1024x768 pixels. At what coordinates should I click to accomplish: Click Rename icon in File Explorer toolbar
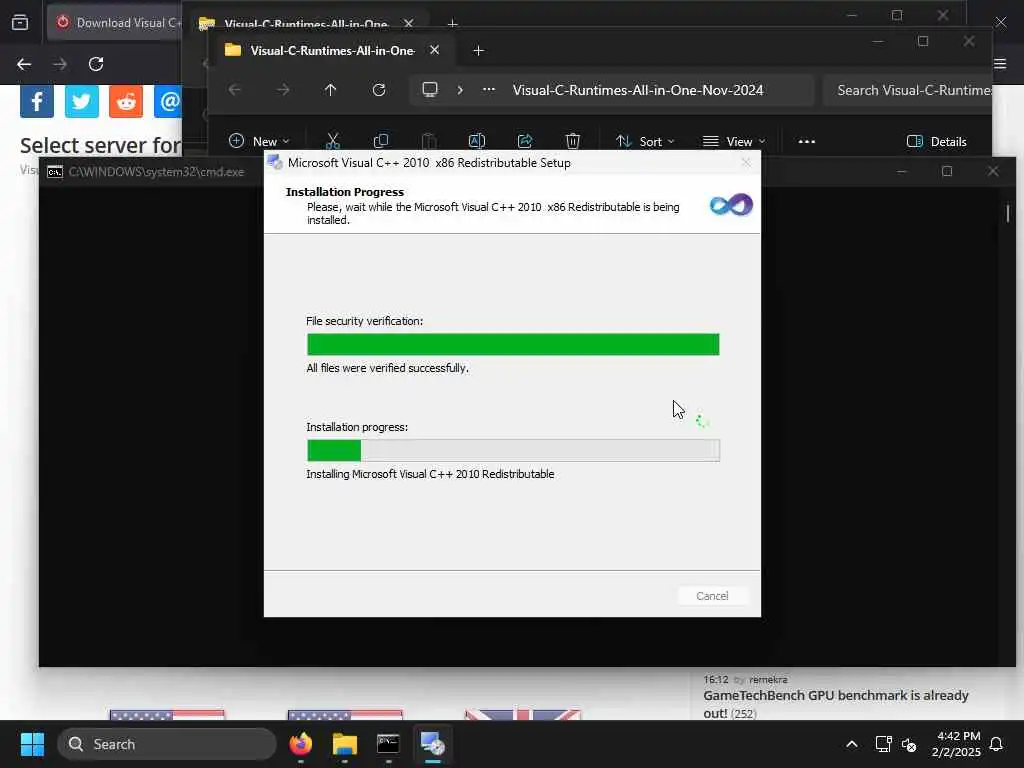(477, 141)
